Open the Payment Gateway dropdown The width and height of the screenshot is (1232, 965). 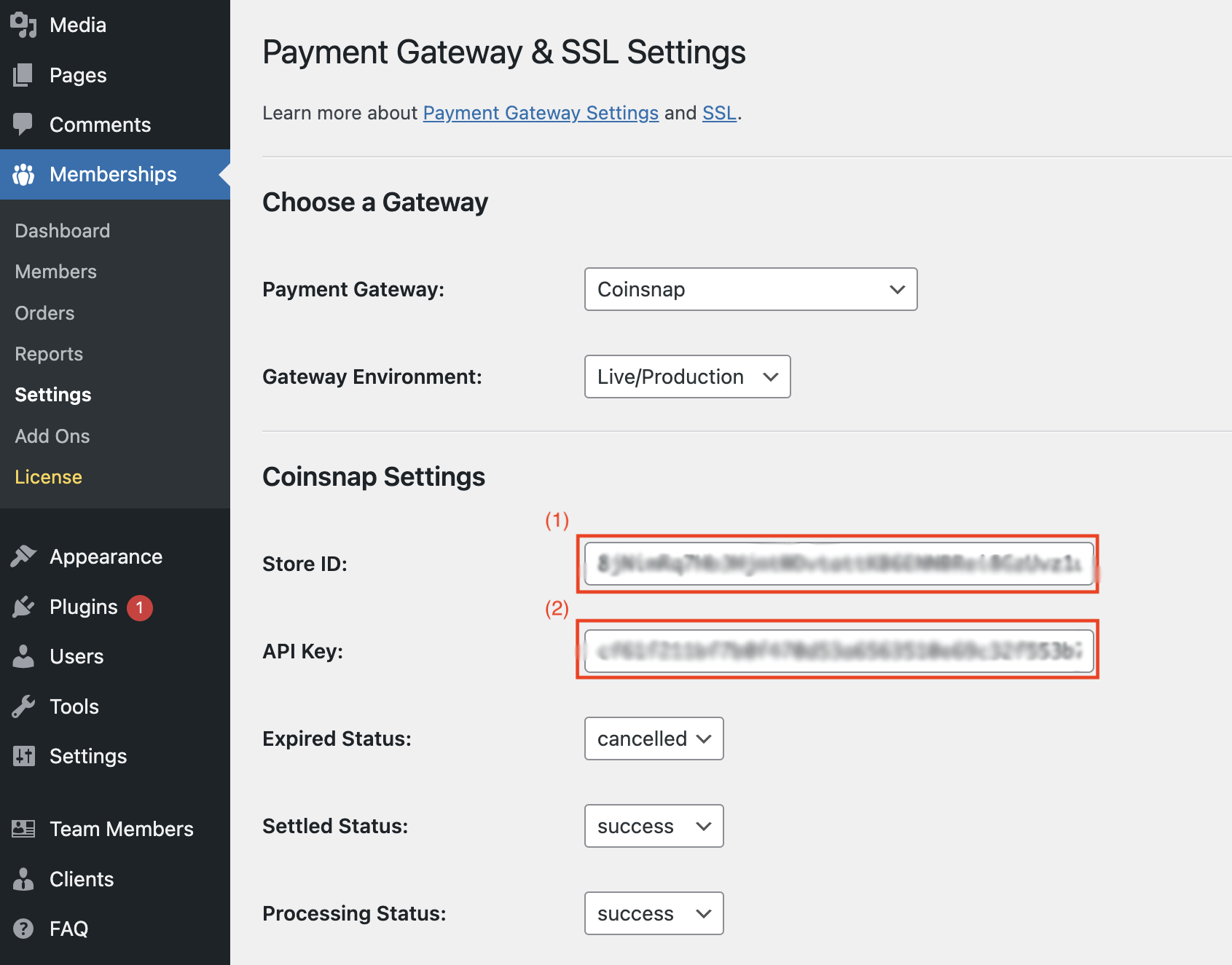click(x=750, y=289)
